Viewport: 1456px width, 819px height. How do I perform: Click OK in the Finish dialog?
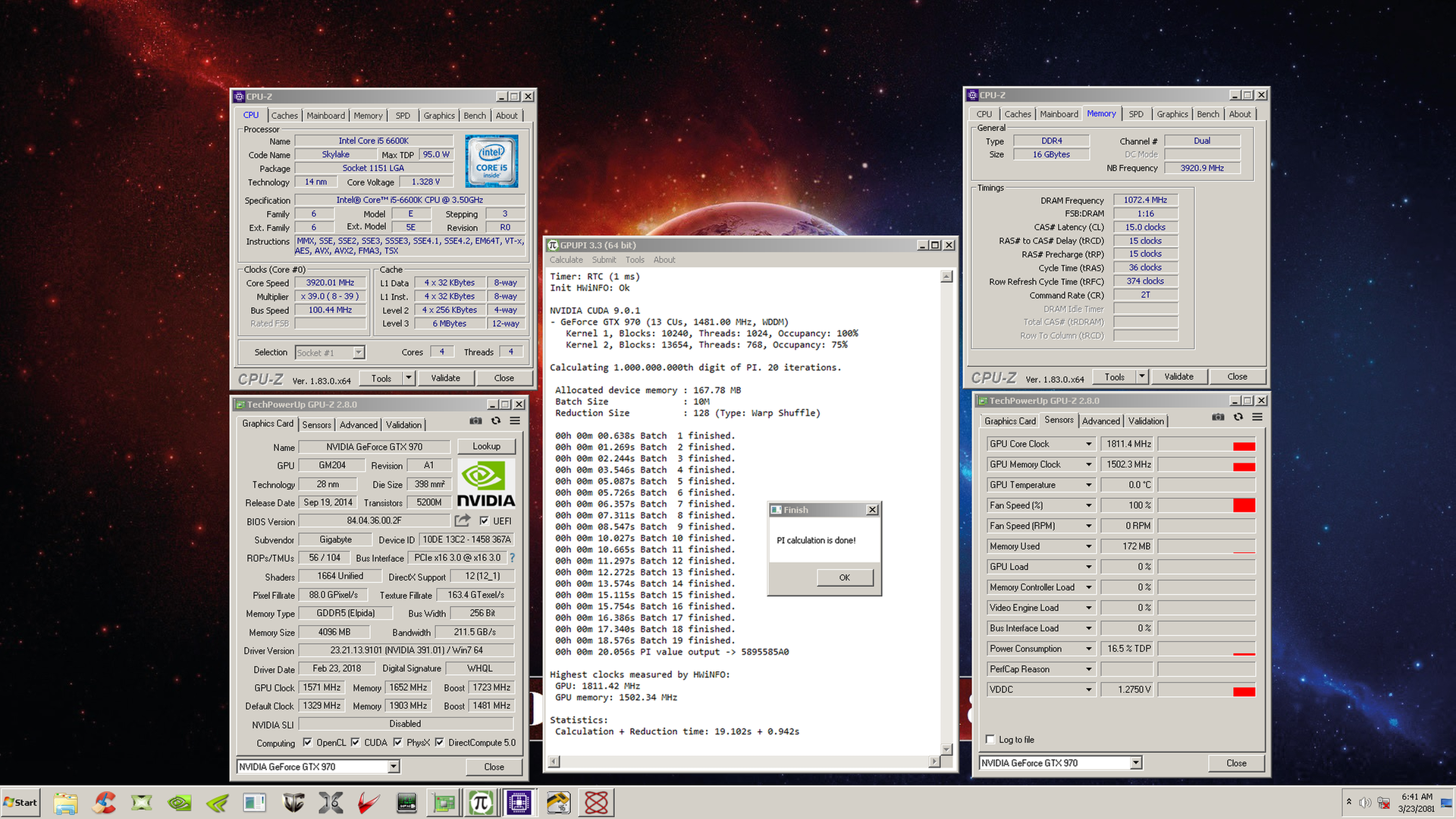coord(845,577)
